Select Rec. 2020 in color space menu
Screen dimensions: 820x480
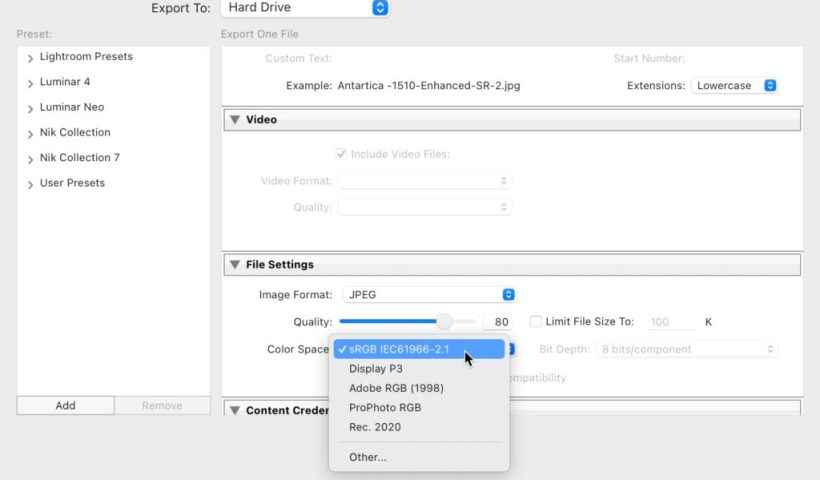(x=375, y=427)
